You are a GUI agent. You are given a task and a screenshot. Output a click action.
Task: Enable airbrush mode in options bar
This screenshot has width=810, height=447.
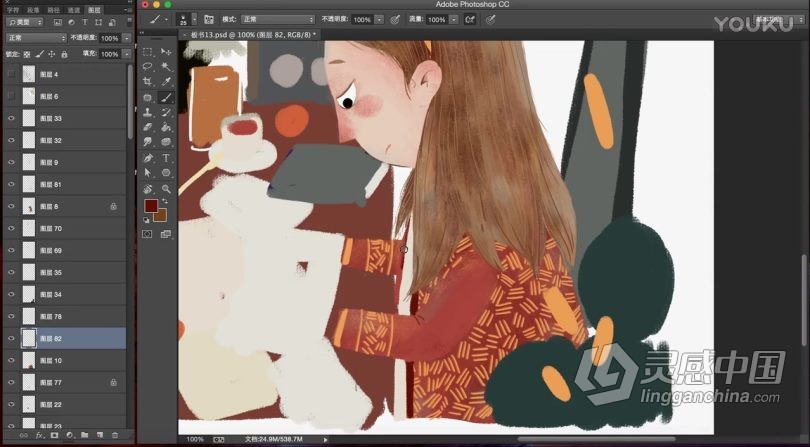click(x=470, y=19)
